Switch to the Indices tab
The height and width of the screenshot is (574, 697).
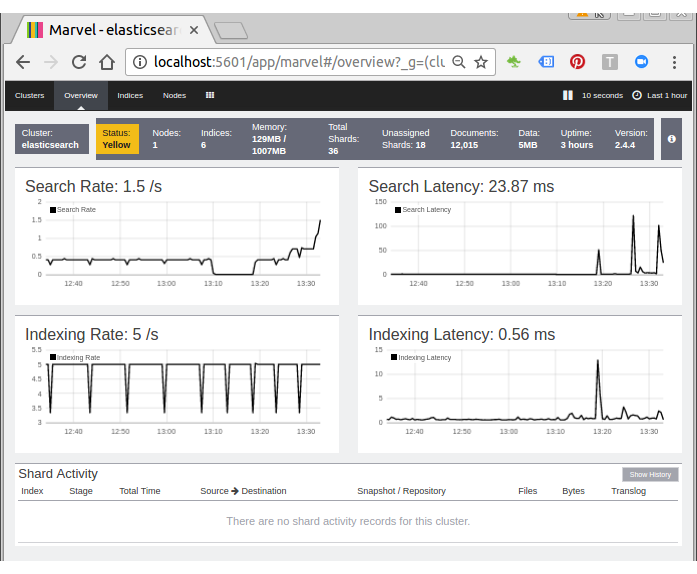(130, 95)
